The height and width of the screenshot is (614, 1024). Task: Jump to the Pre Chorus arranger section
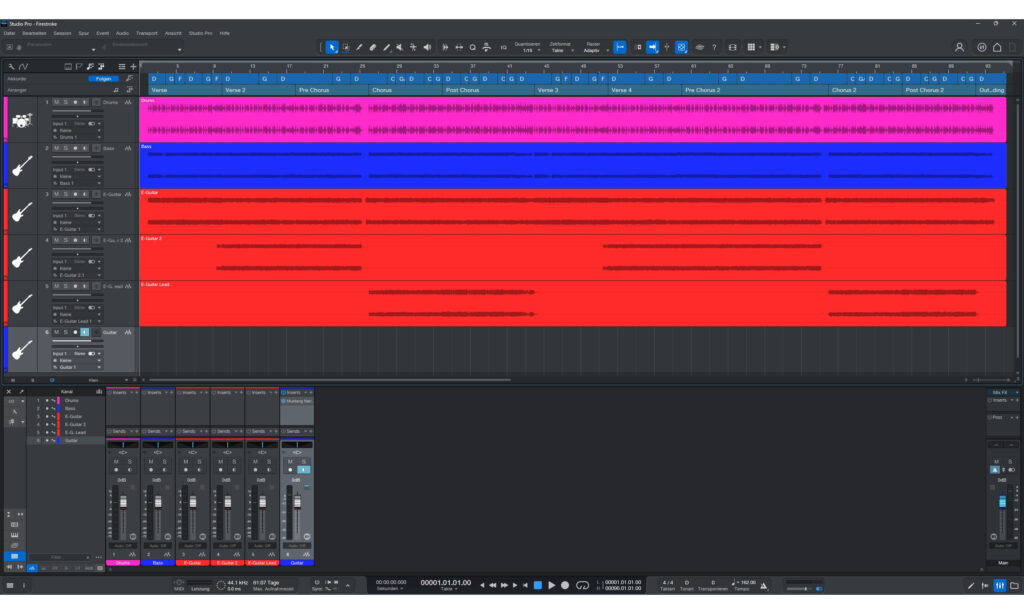(315, 90)
